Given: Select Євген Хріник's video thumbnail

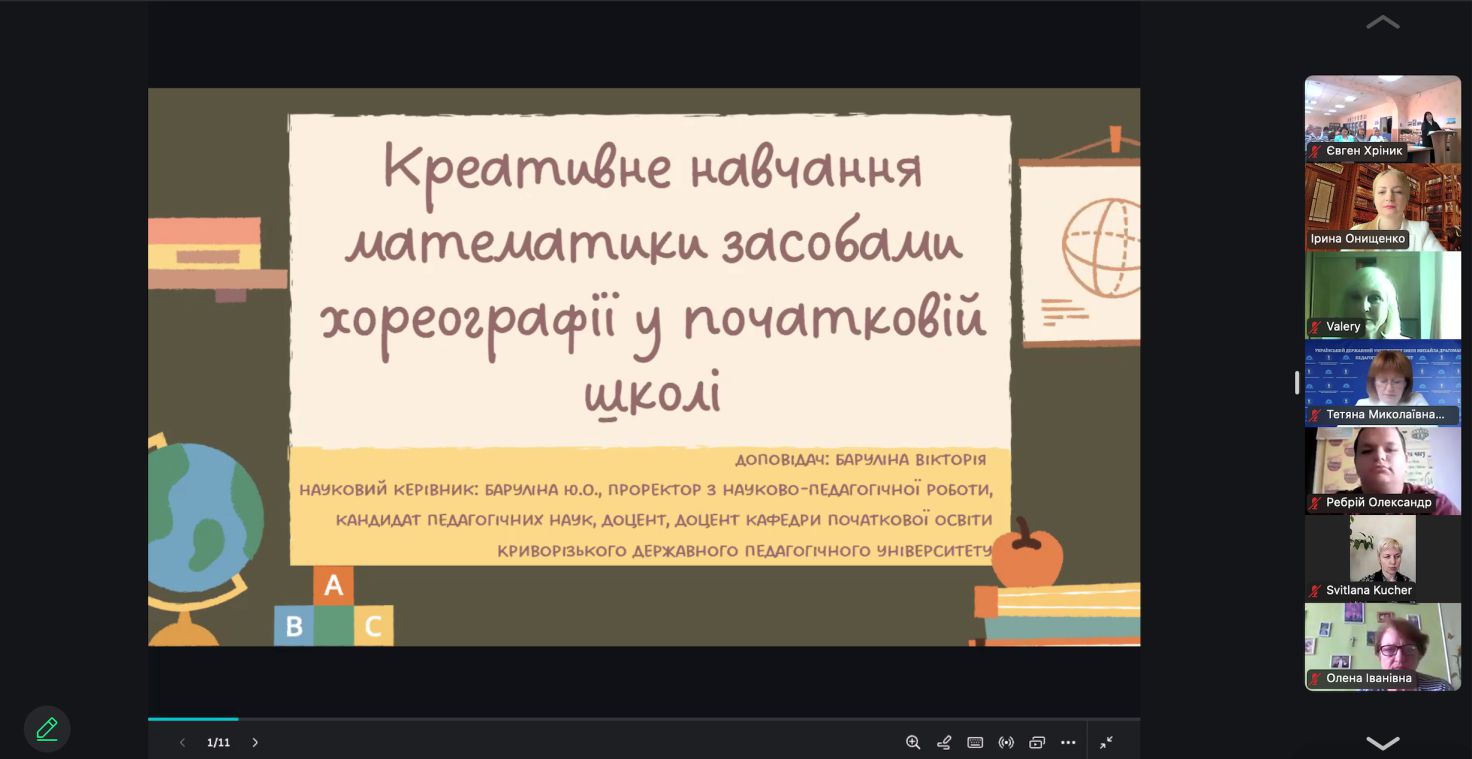Looking at the screenshot, I should (1382, 118).
